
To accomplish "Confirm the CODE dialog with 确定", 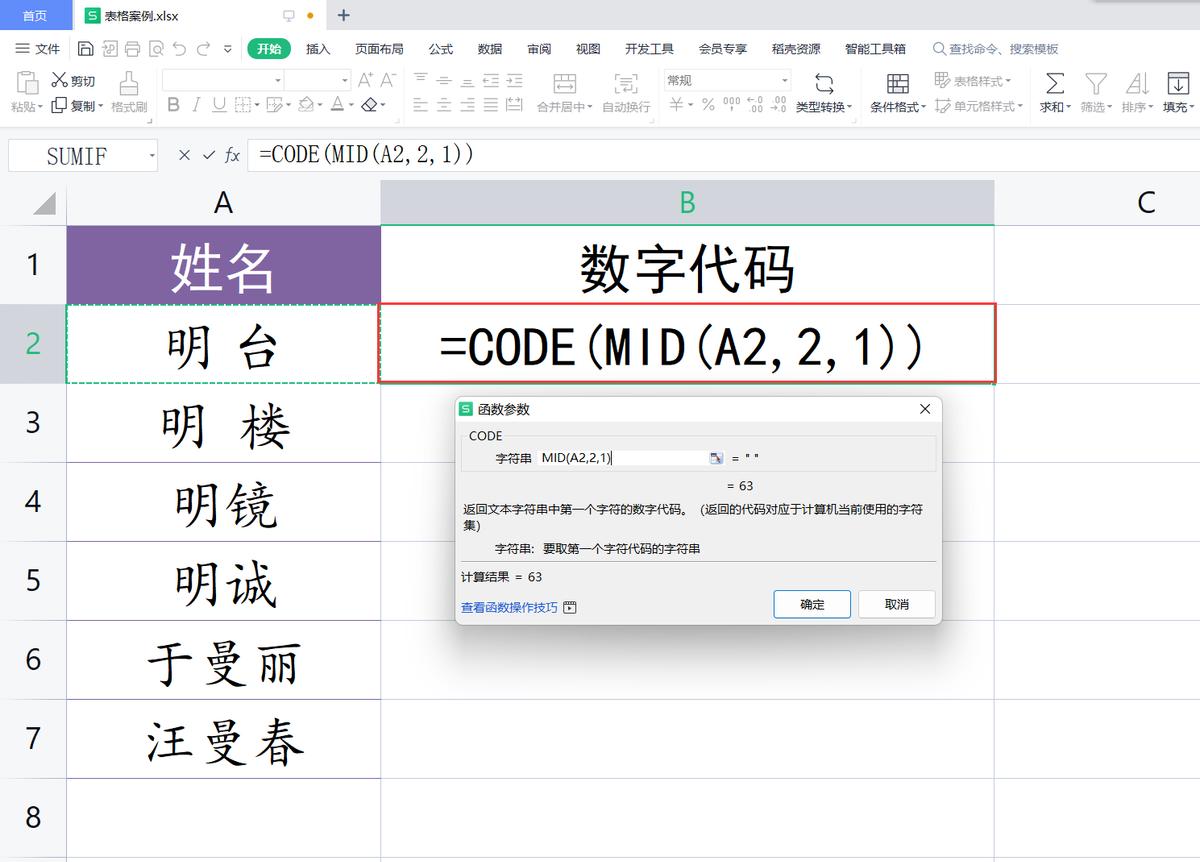I will 811,604.
